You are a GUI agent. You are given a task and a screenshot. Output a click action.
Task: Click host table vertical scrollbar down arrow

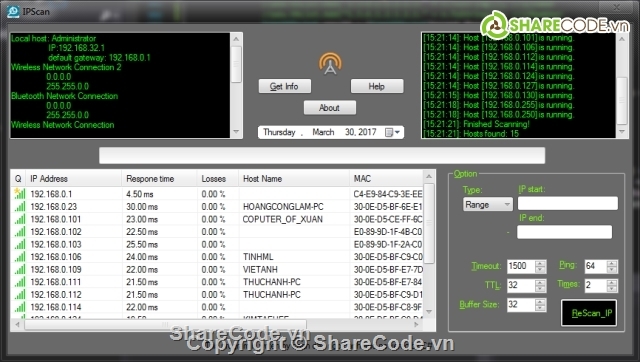click(429, 312)
